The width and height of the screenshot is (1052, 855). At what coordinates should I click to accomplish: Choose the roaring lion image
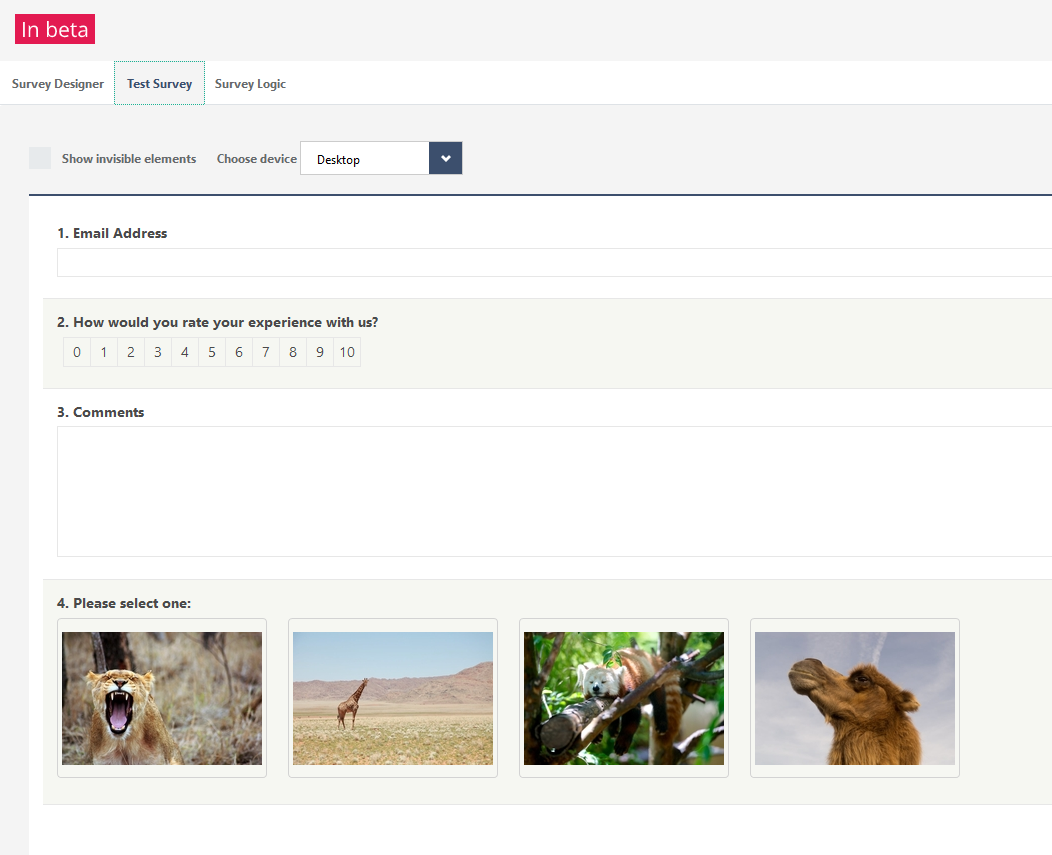click(162, 698)
